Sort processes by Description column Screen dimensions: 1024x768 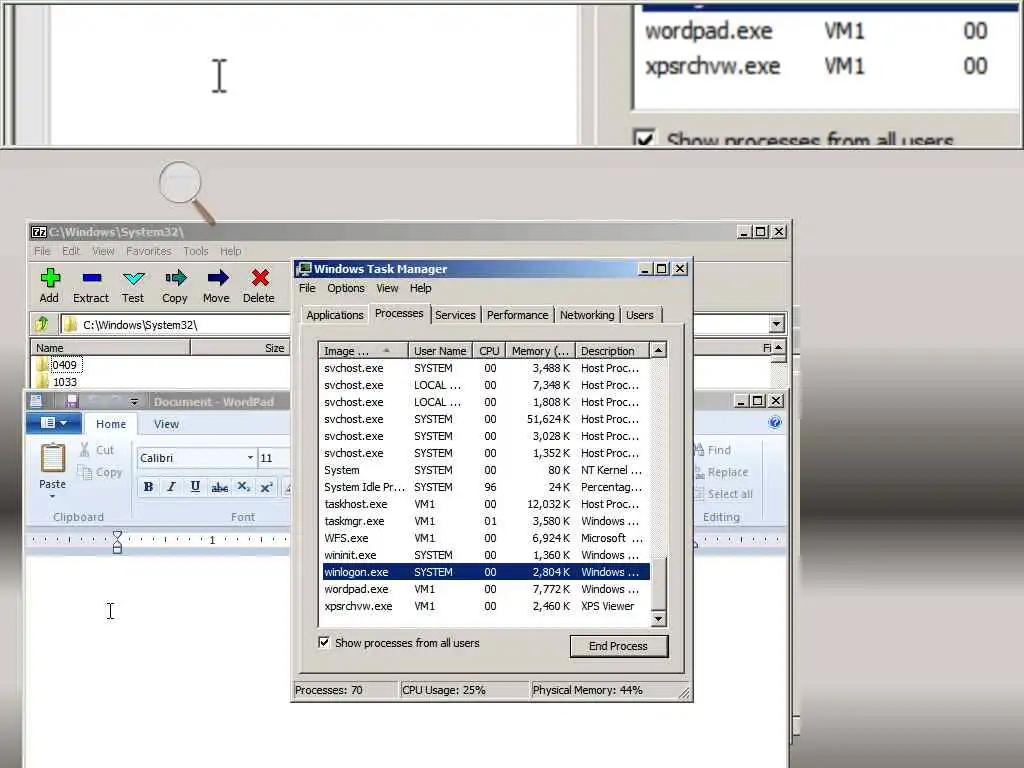pos(612,351)
